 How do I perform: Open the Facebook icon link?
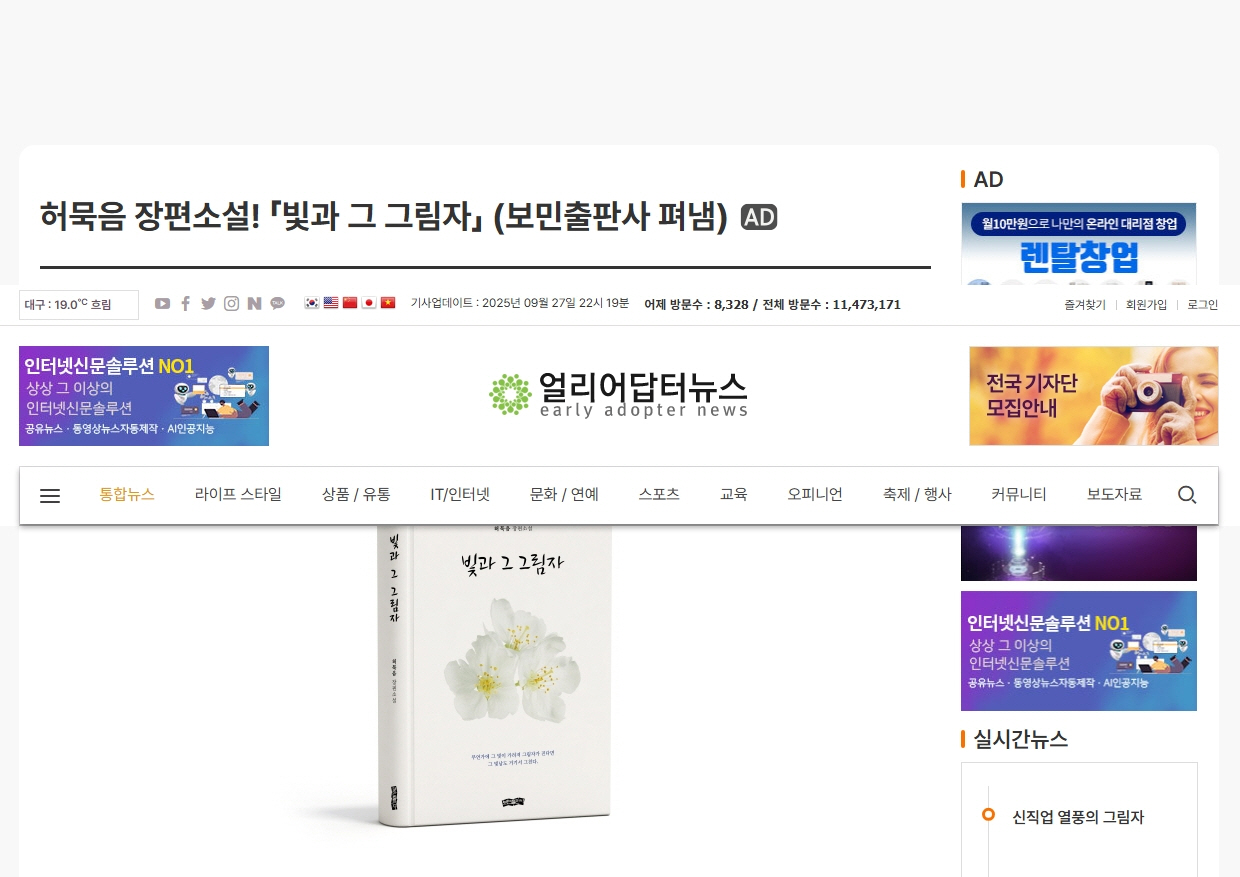tap(185, 304)
